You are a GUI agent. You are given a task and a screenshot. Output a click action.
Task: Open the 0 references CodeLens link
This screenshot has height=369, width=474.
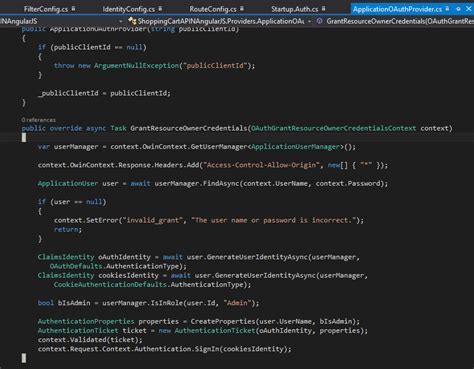click(39, 120)
